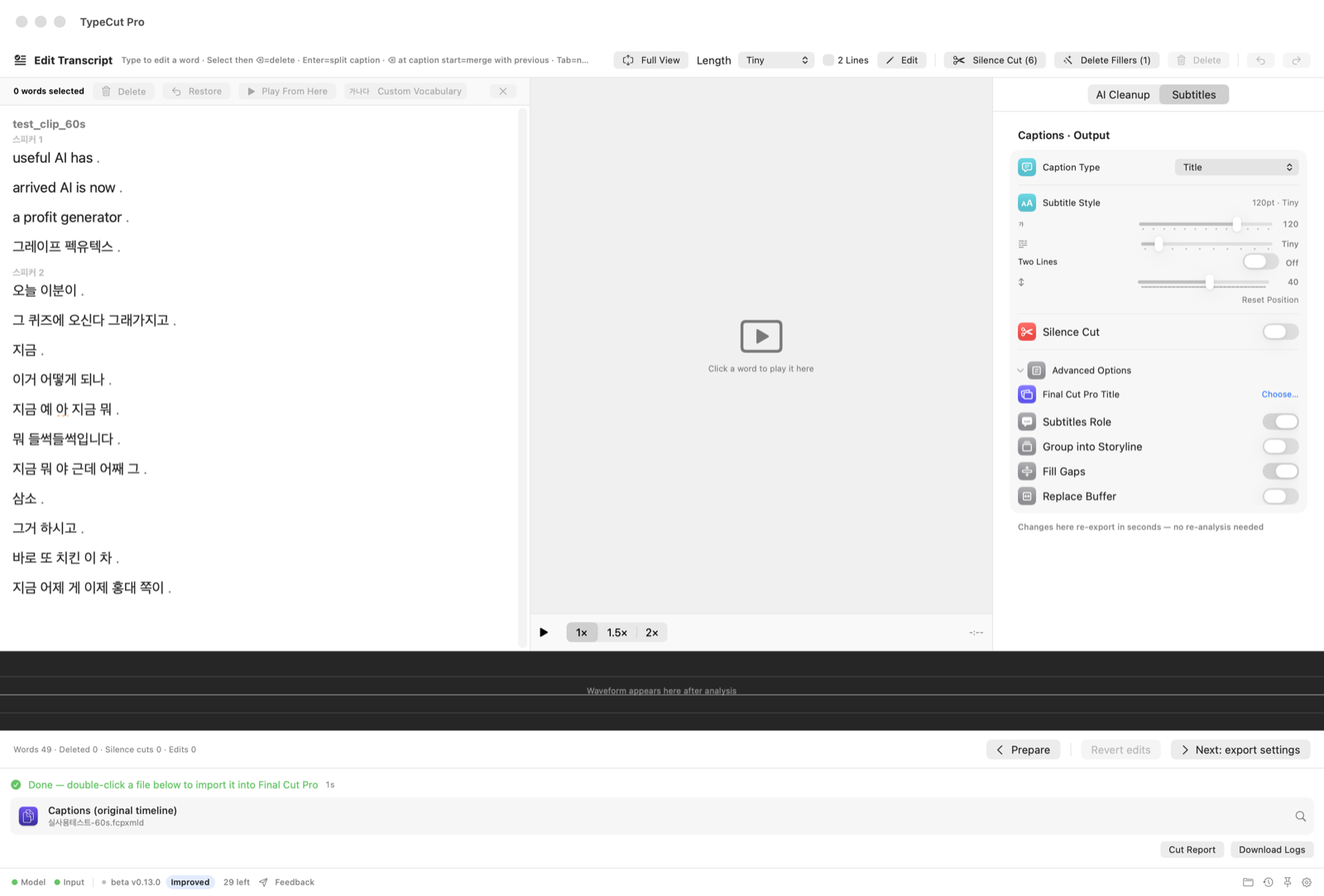Click Delete Fillers (1) button

(1106, 60)
